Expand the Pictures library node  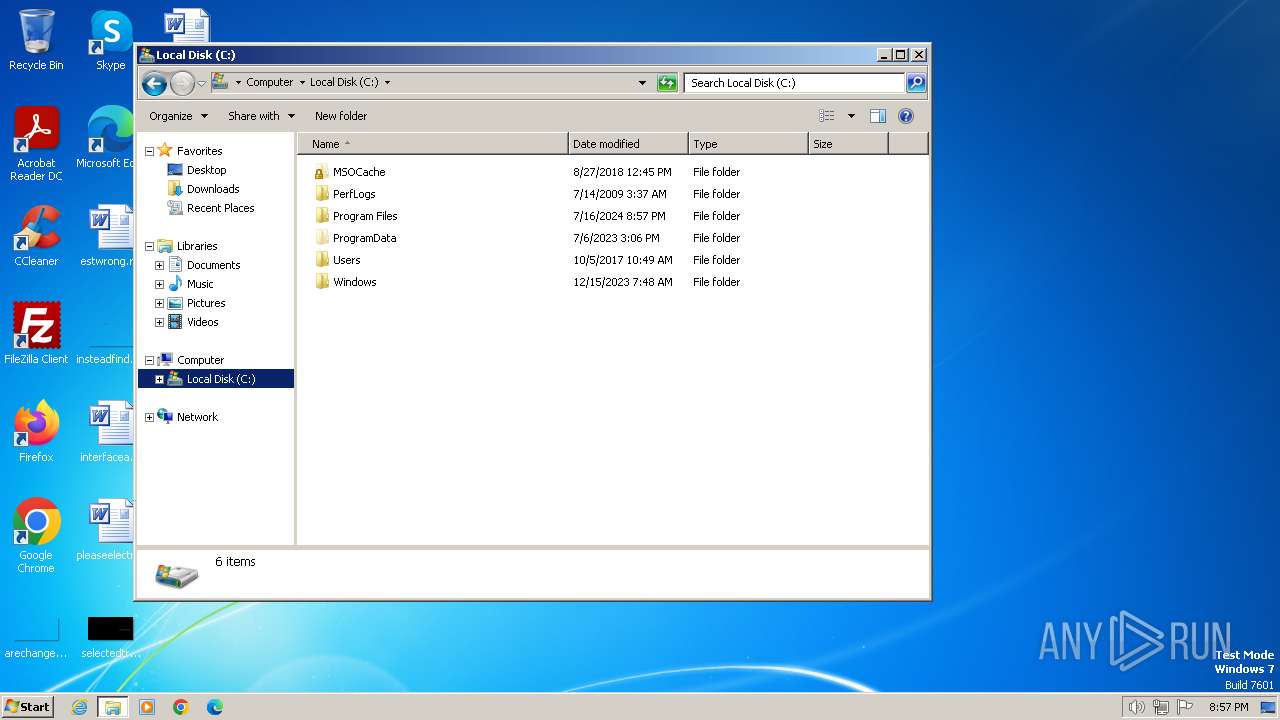pos(159,303)
